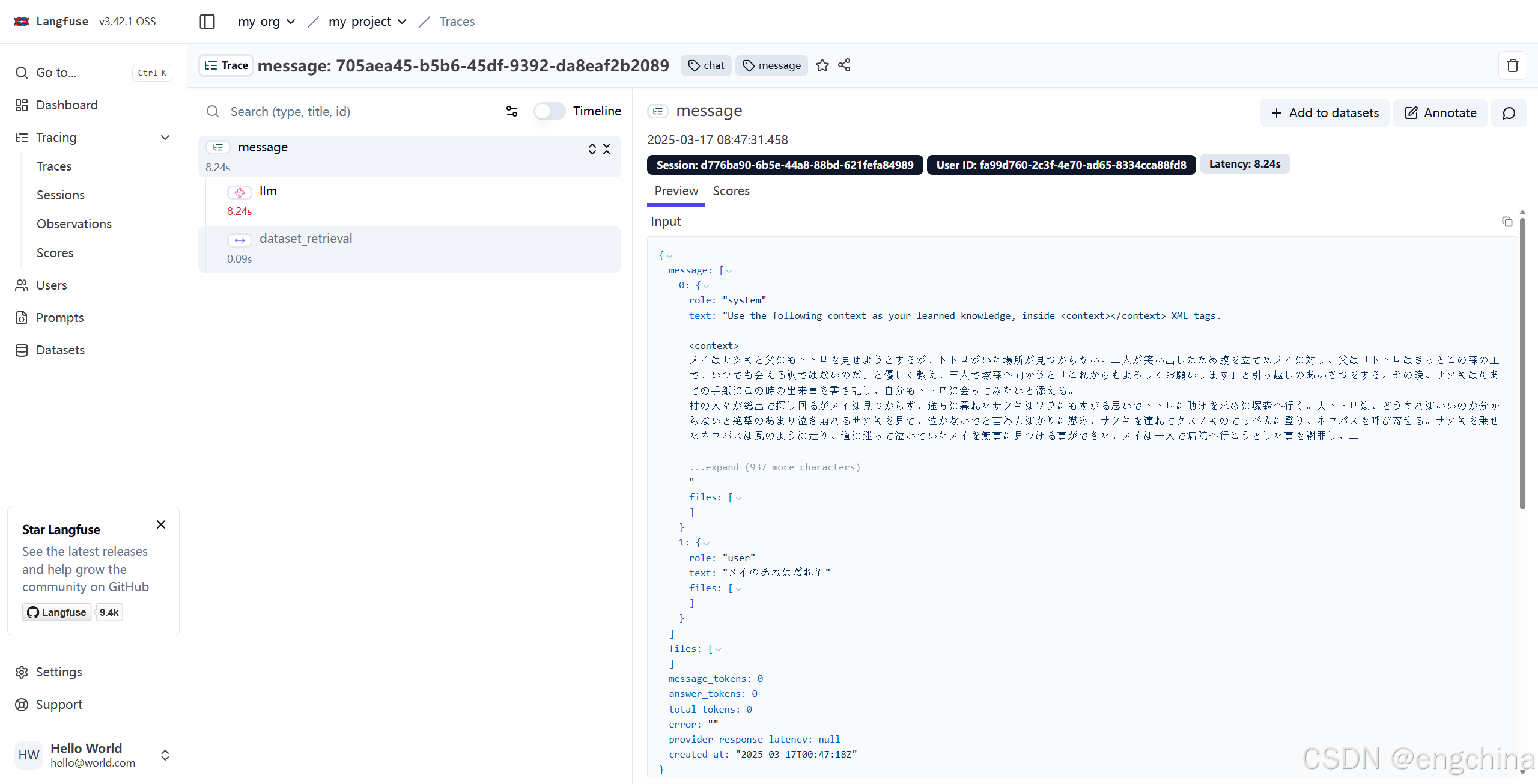Delete this trace with the trash icon
The width and height of the screenshot is (1538, 784).
click(x=1513, y=65)
